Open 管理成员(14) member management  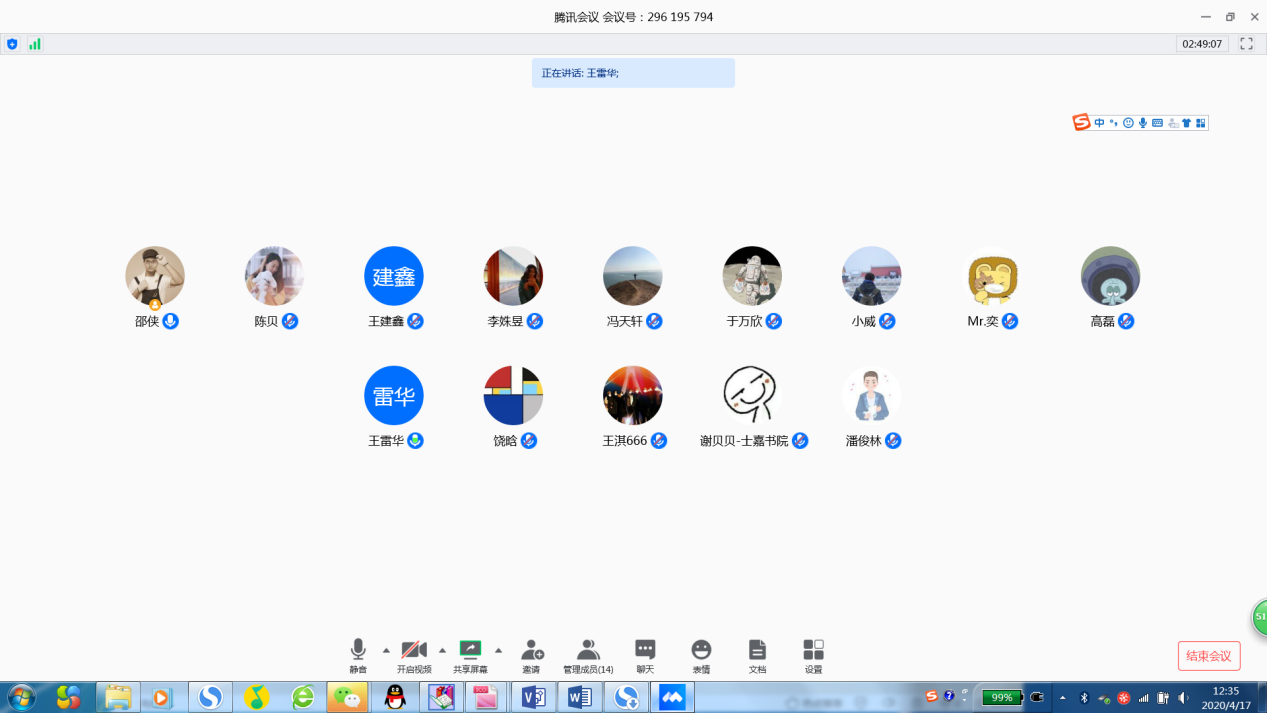(588, 655)
